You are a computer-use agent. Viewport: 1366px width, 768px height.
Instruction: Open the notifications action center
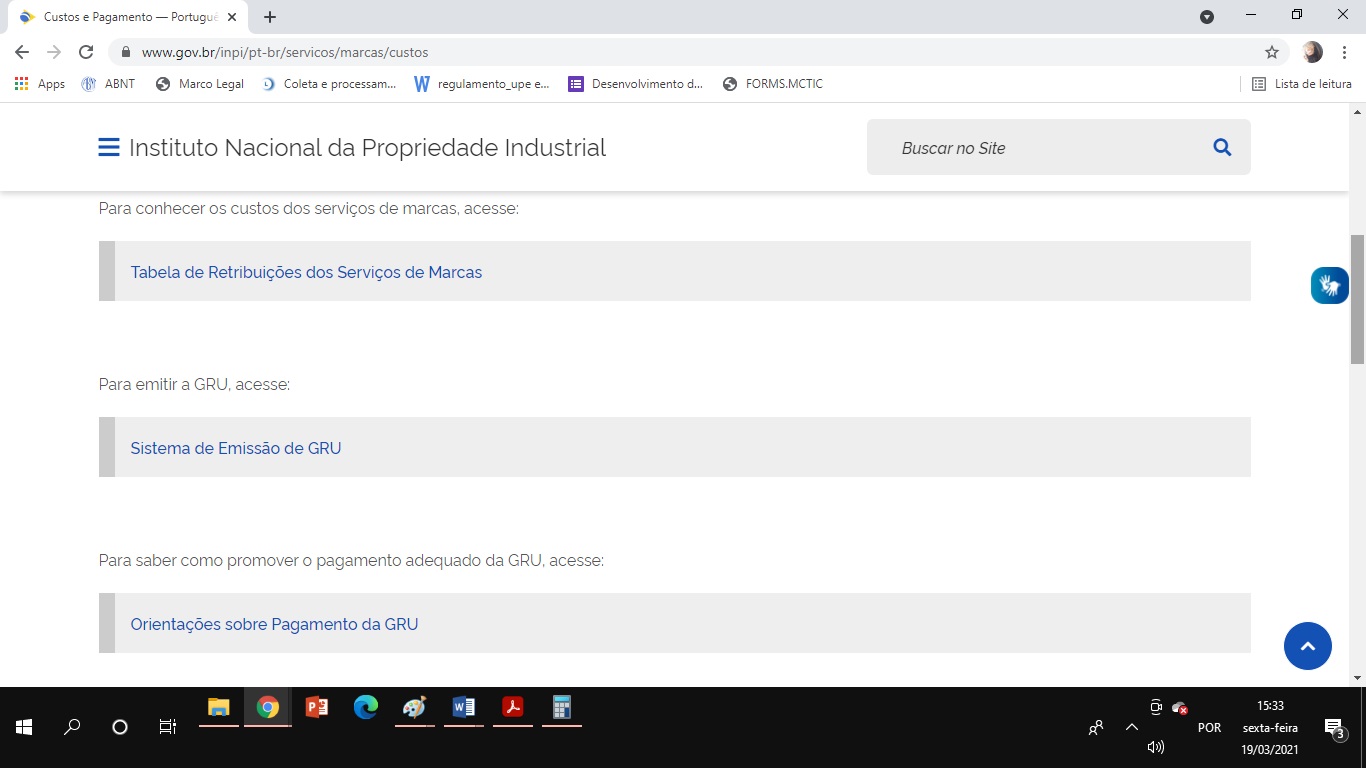click(1333, 728)
